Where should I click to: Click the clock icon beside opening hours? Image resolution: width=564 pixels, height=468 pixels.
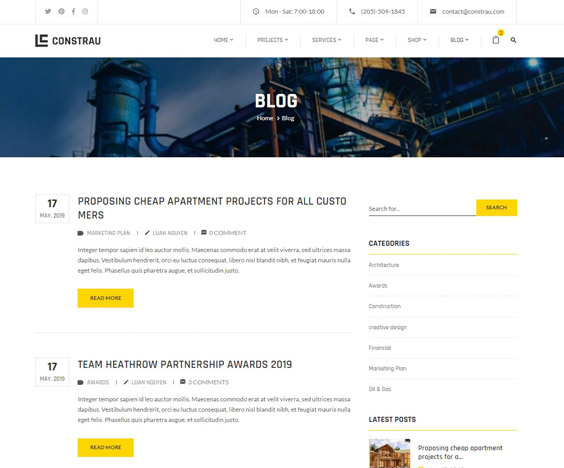click(256, 12)
